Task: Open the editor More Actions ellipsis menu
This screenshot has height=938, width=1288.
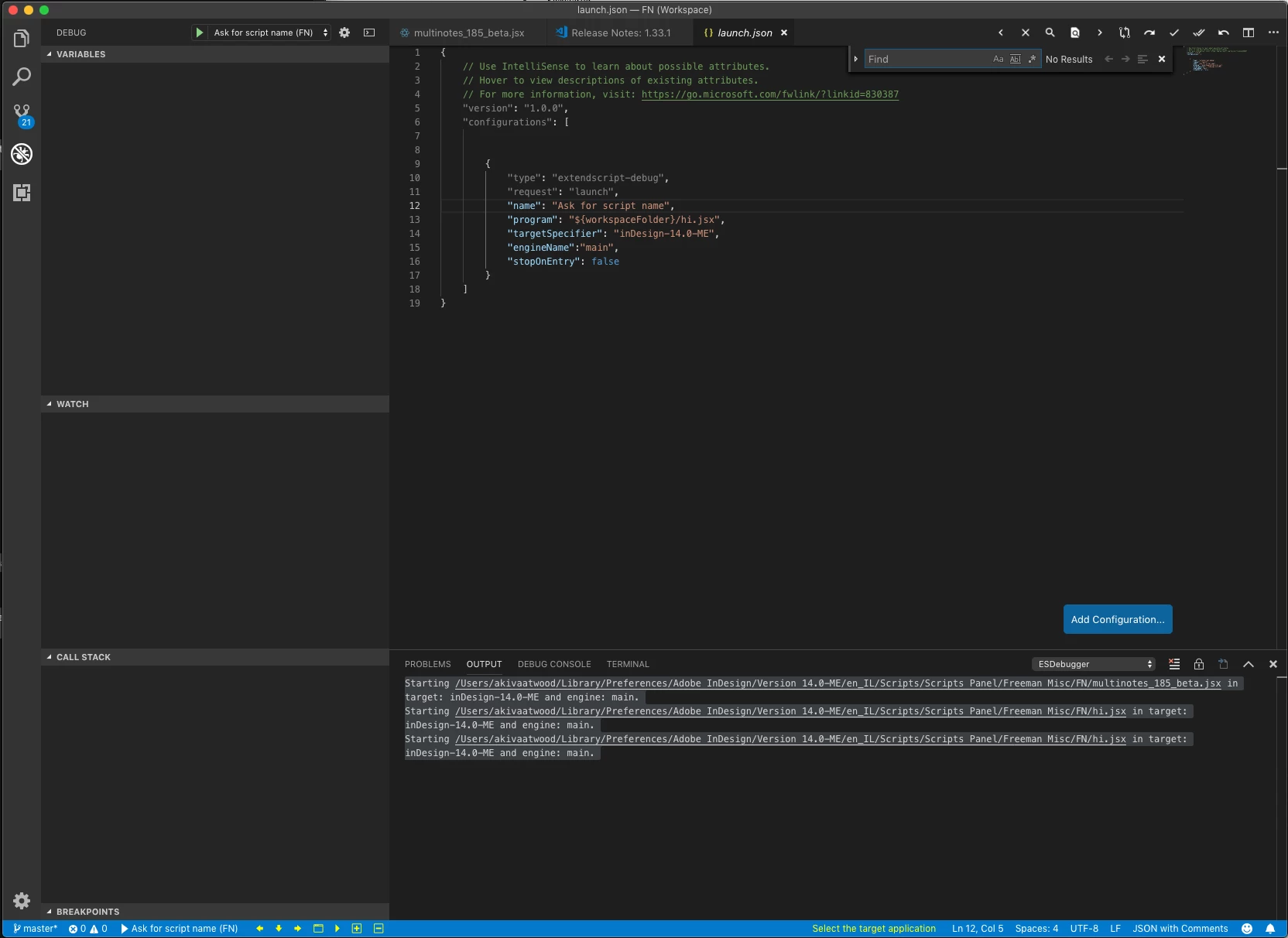Action: point(1273,33)
